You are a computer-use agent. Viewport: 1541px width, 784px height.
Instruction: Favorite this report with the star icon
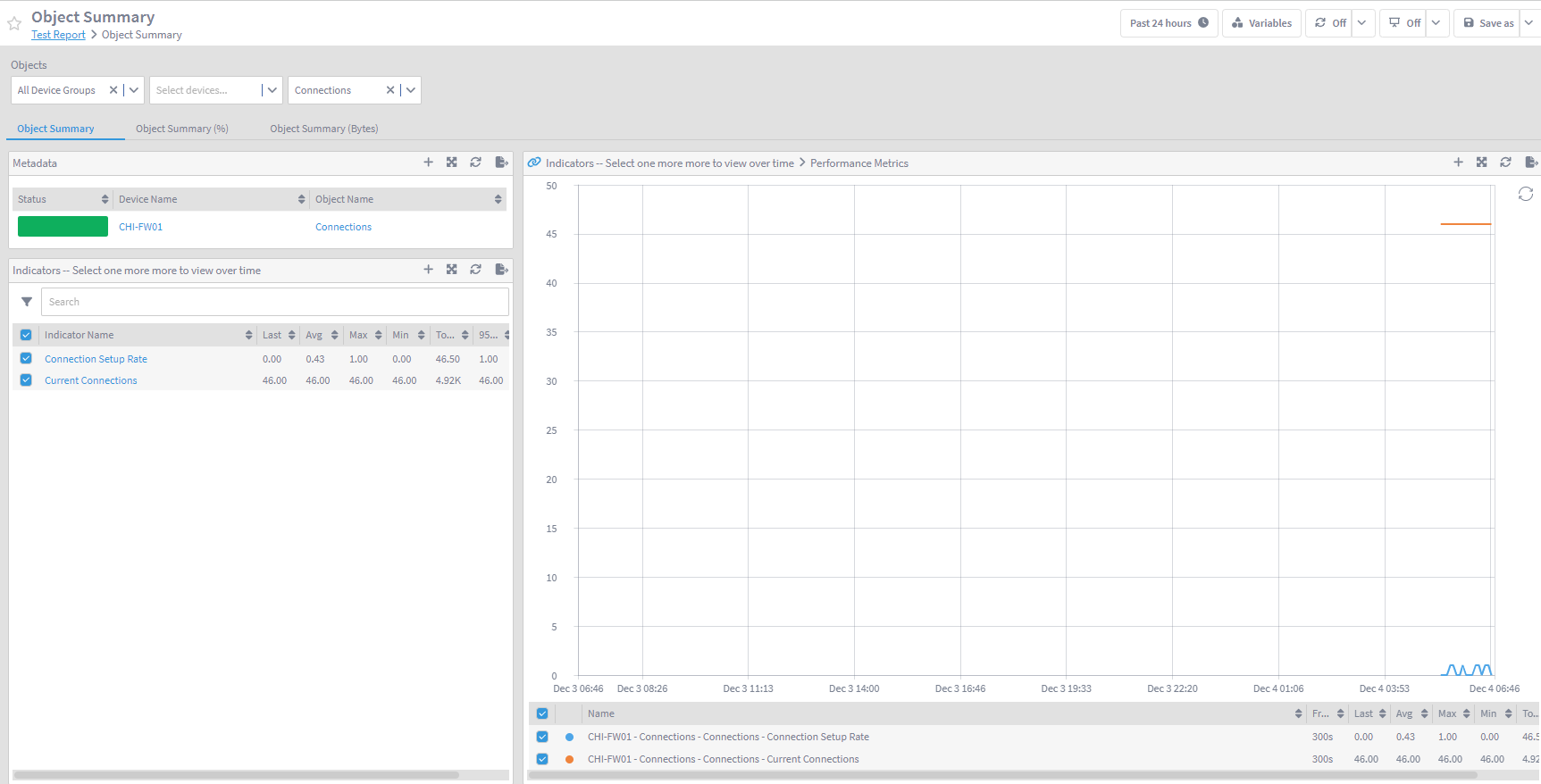[14, 24]
